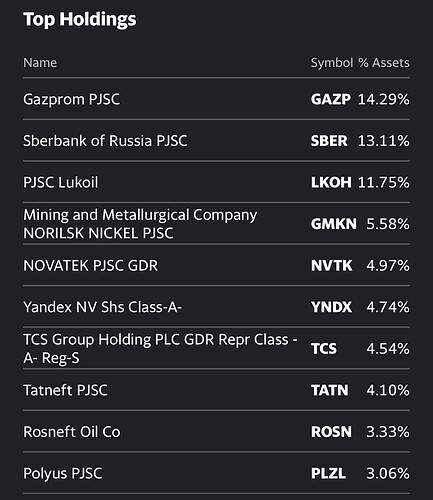Viewport: 433px width, 500px height.
Task: Select the Gazprom PJSC holding name
Action: click(x=71, y=99)
